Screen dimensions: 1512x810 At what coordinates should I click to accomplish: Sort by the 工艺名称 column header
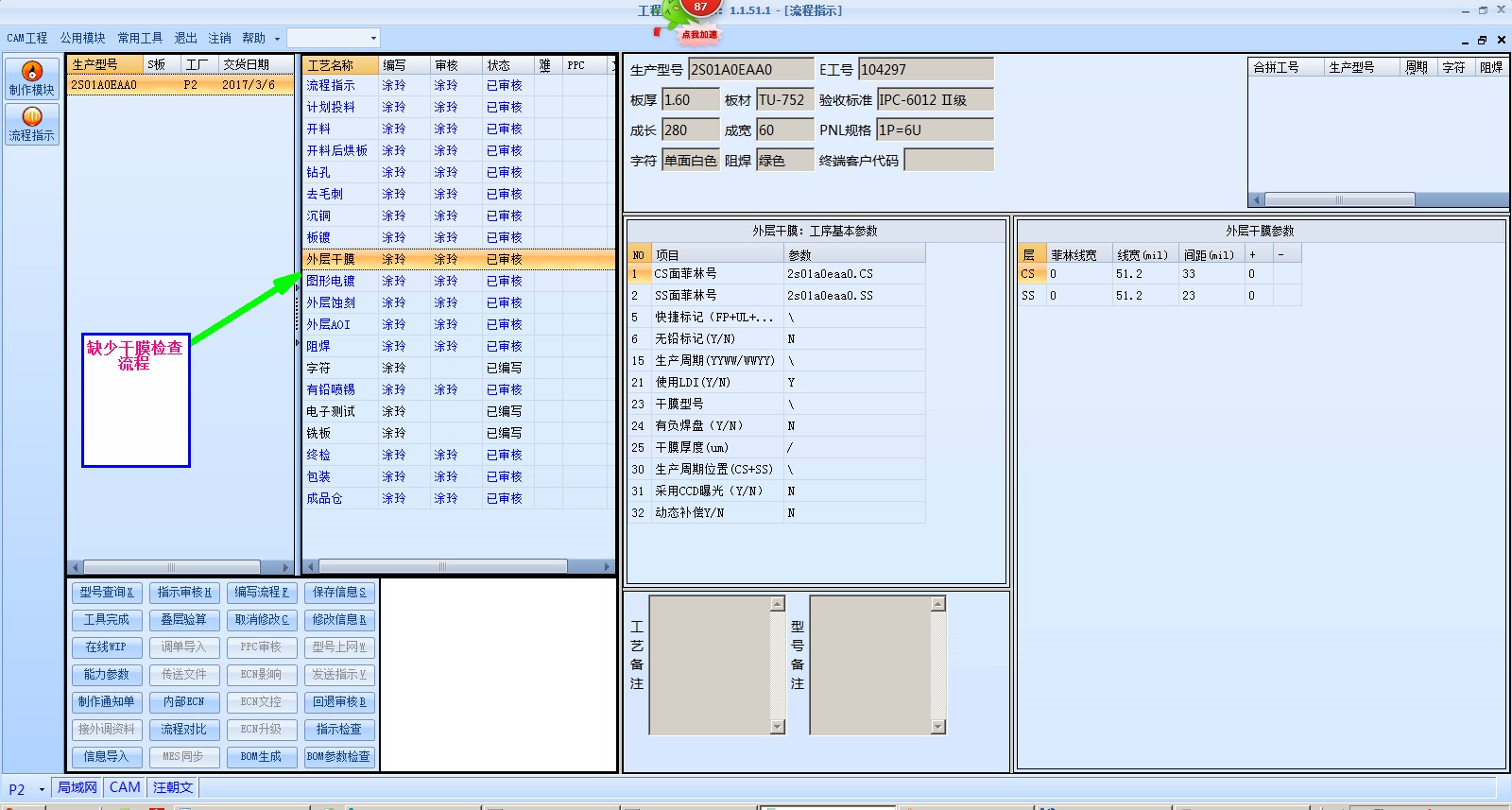click(341, 65)
